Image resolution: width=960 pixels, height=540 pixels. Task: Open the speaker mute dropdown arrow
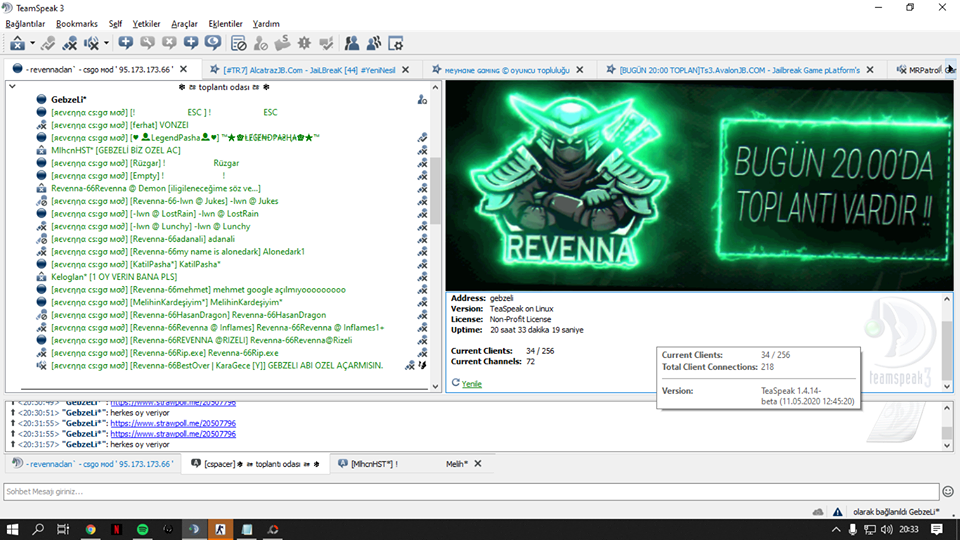coord(106,43)
